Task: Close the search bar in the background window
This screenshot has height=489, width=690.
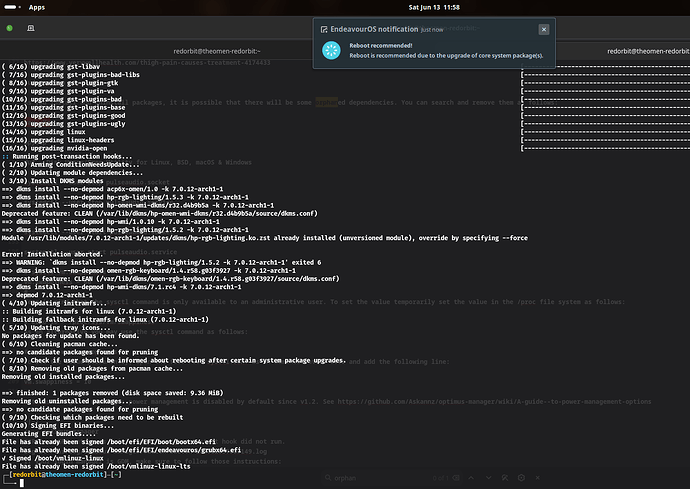Action: pos(537,478)
